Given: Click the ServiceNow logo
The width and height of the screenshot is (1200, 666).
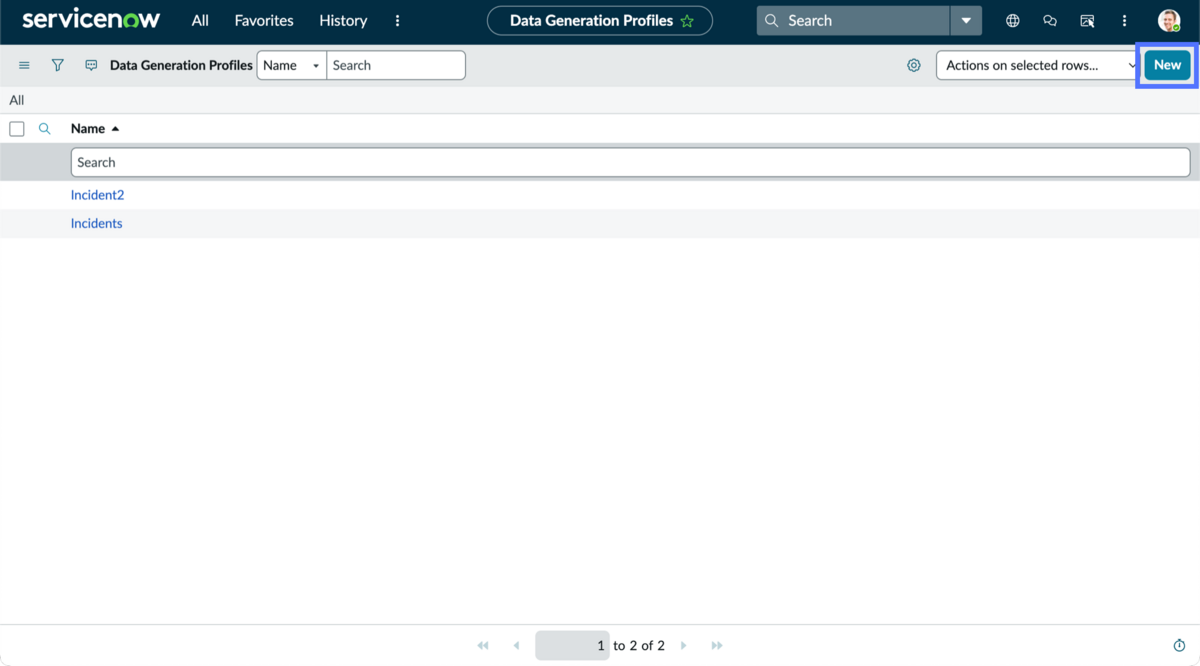Looking at the screenshot, I should click(x=91, y=20).
